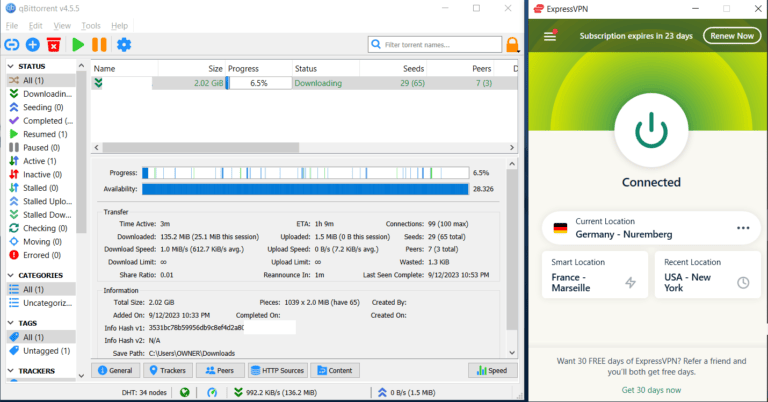768x402 pixels.
Task: Click the green Resume play icon
Action: click(x=77, y=44)
